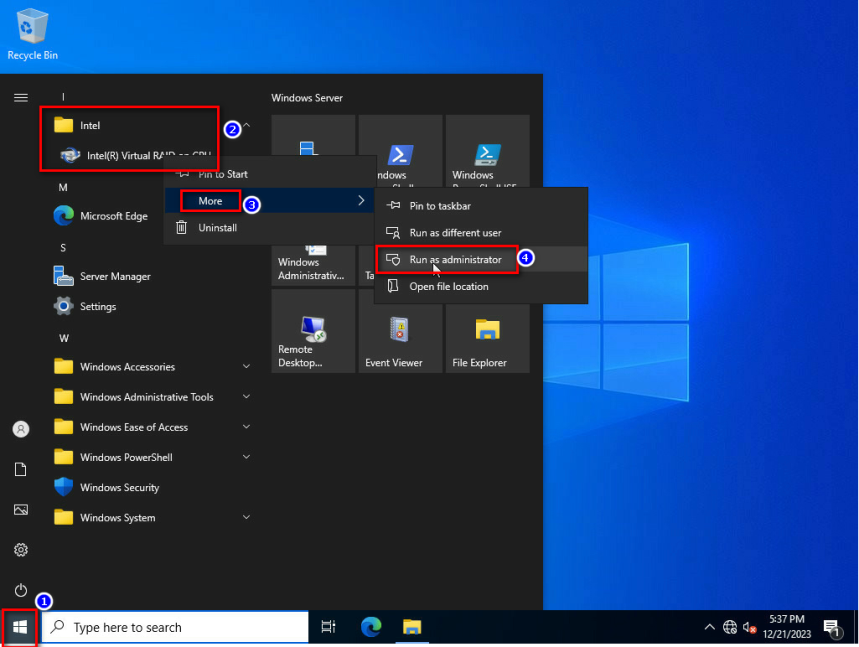
Task: Launch Microsoft Edge from the taskbar
Action: pos(371,627)
